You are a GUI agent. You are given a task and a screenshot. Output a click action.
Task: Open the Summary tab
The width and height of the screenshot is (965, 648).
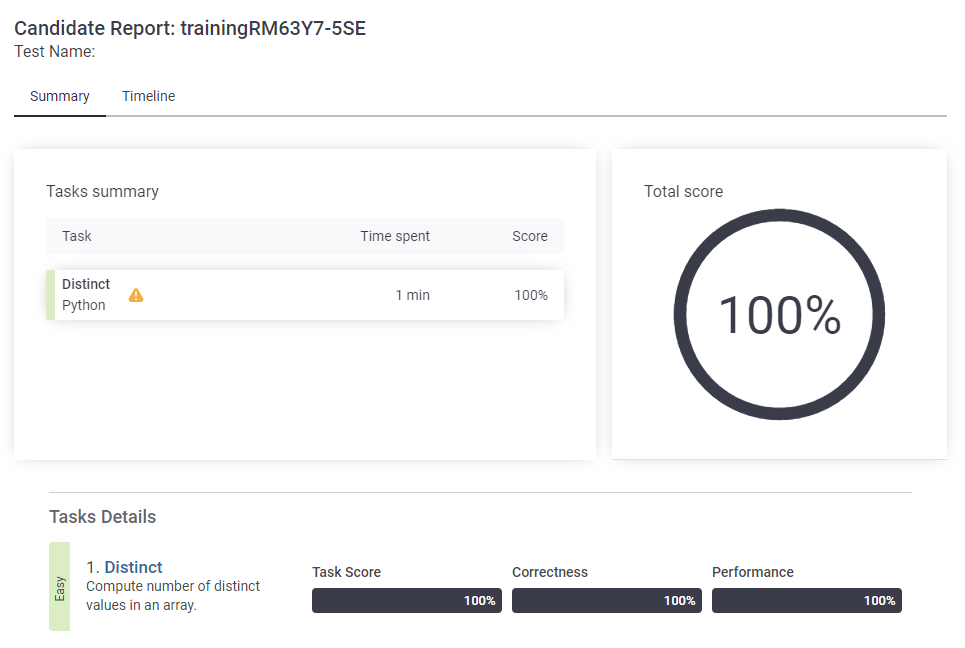[60, 96]
